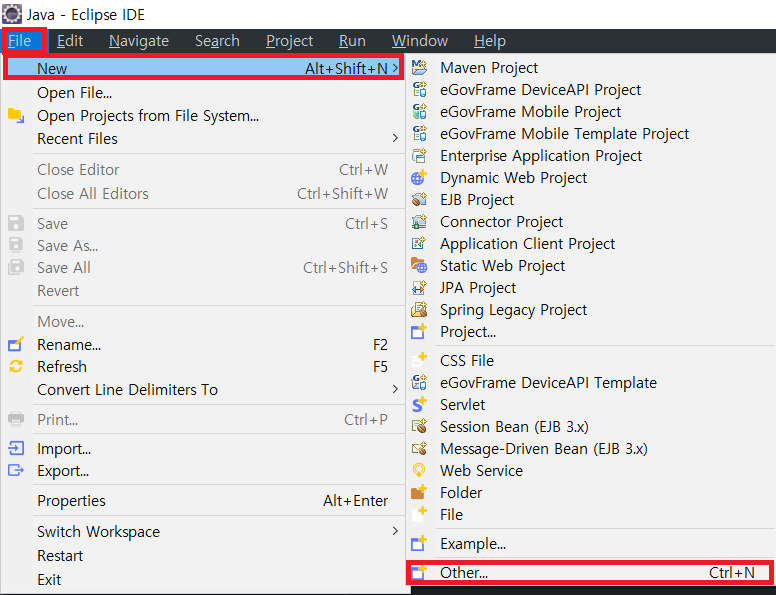Click the Application Client Project icon

419,243
